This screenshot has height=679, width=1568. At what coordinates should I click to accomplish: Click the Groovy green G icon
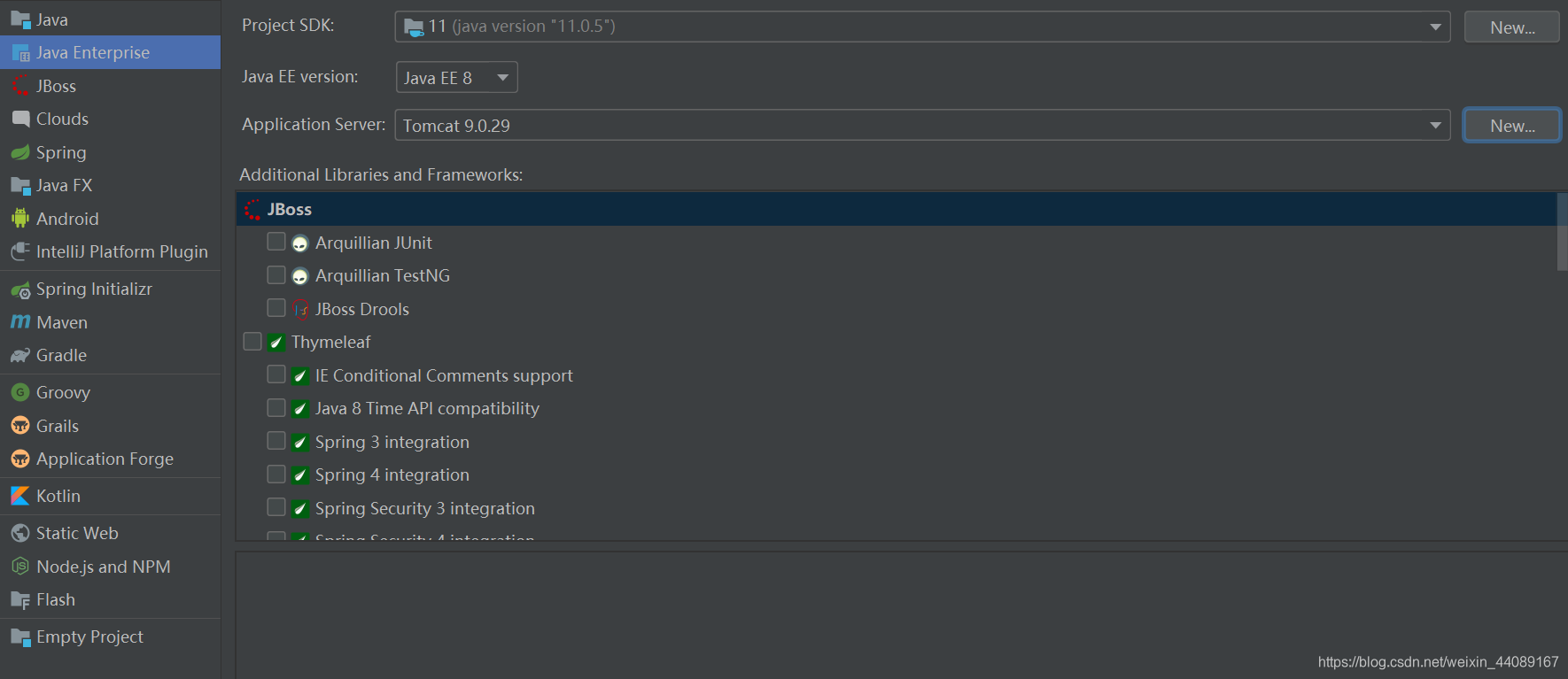pyautogui.click(x=20, y=392)
